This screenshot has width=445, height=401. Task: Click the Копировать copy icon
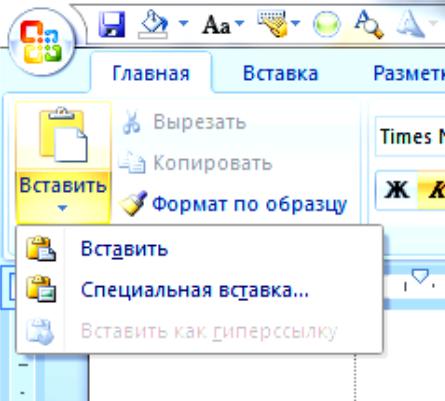132,162
